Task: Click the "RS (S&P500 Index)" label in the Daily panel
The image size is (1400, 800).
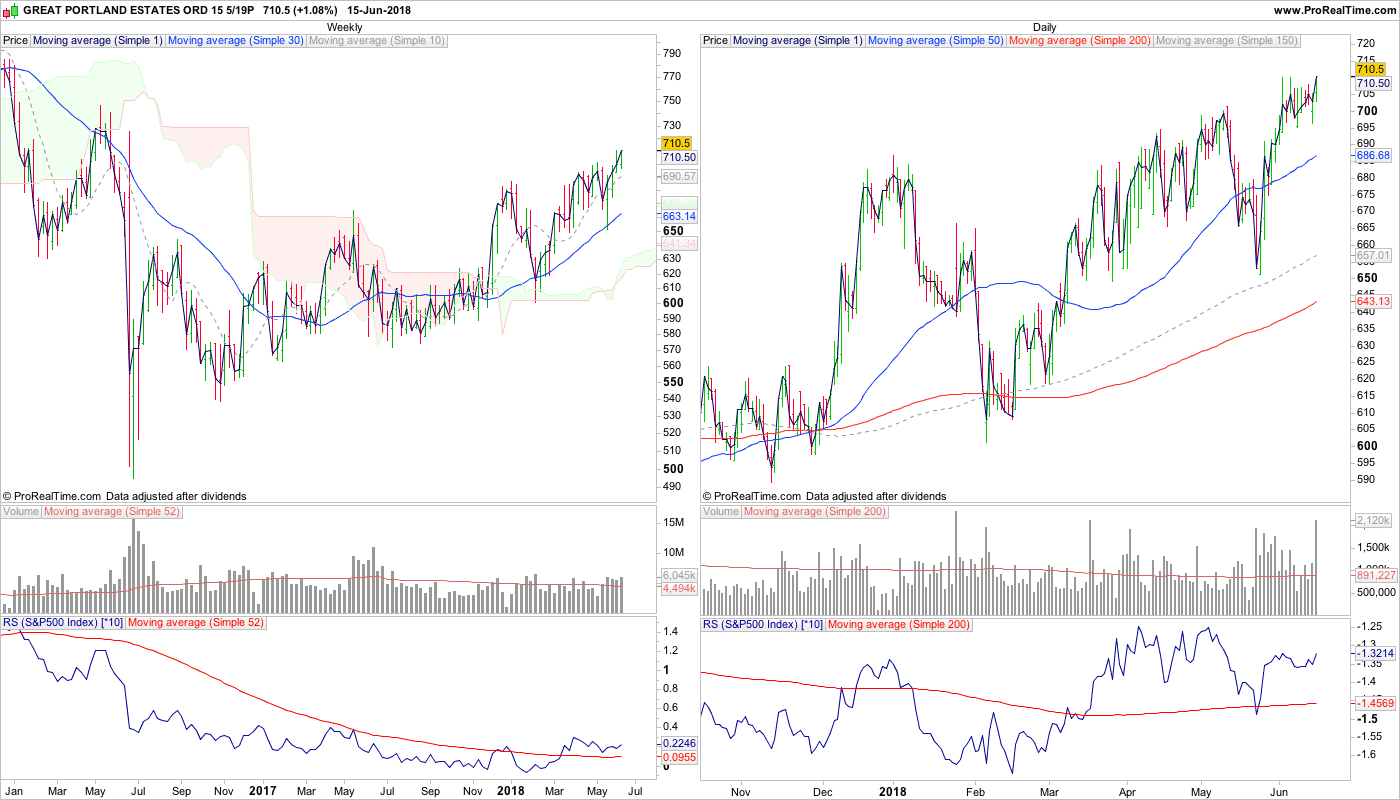Action: [x=763, y=624]
